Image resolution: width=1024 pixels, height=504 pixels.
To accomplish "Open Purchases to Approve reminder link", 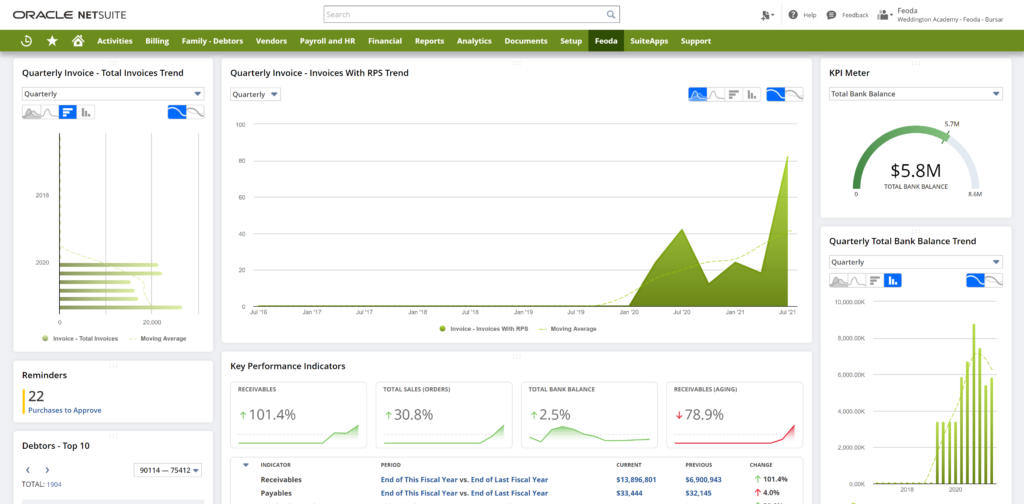I will 65,411.
